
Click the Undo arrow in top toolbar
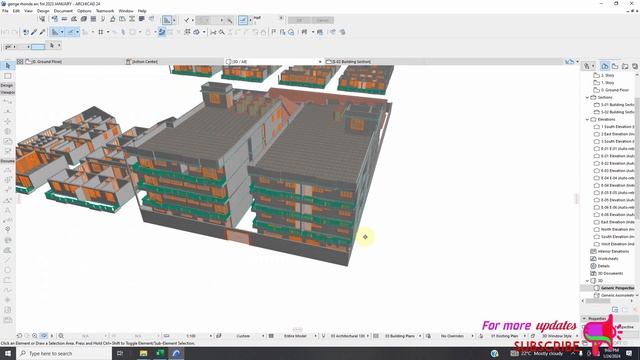5,32
